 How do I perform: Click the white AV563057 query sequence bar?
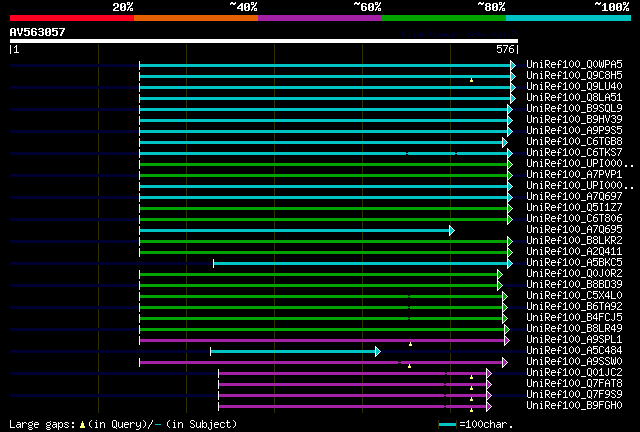point(264,41)
